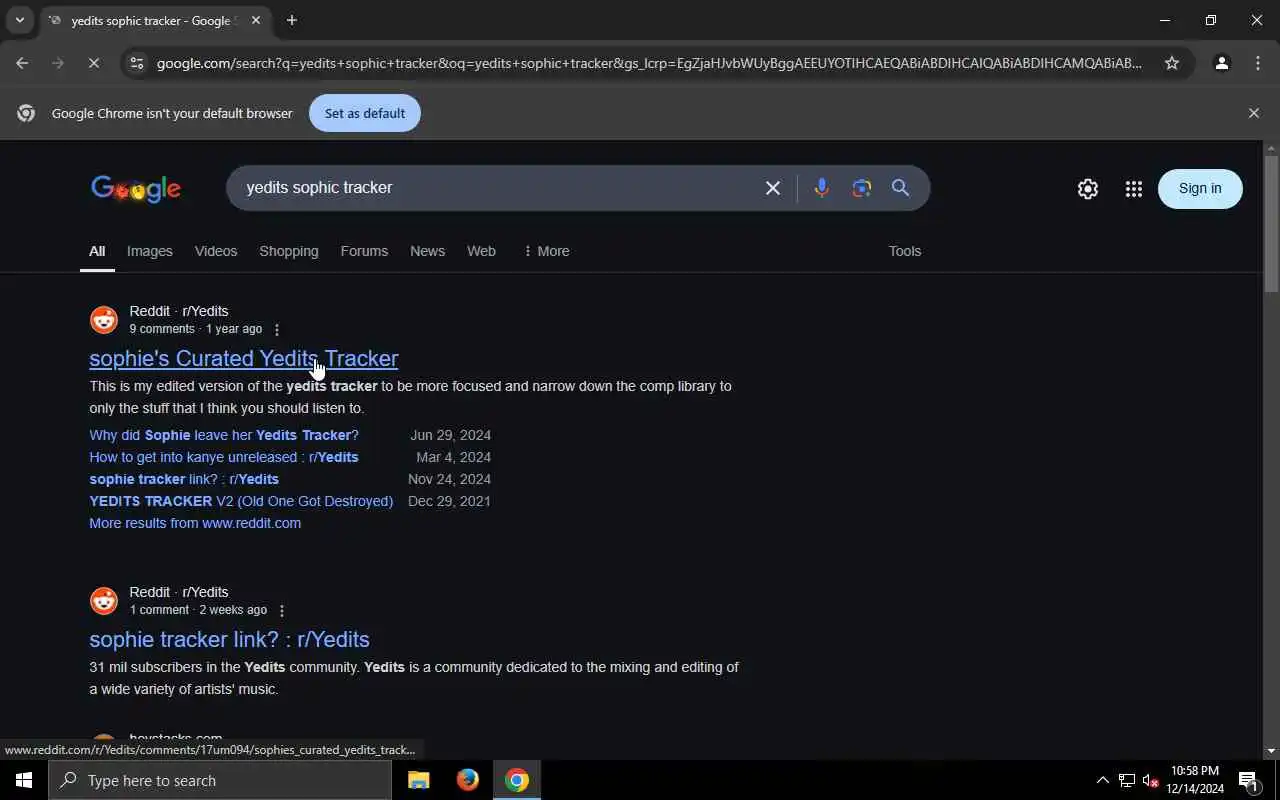The width and height of the screenshot is (1280, 800).
Task: Open more options for second Reddit result
Action: (281, 611)
